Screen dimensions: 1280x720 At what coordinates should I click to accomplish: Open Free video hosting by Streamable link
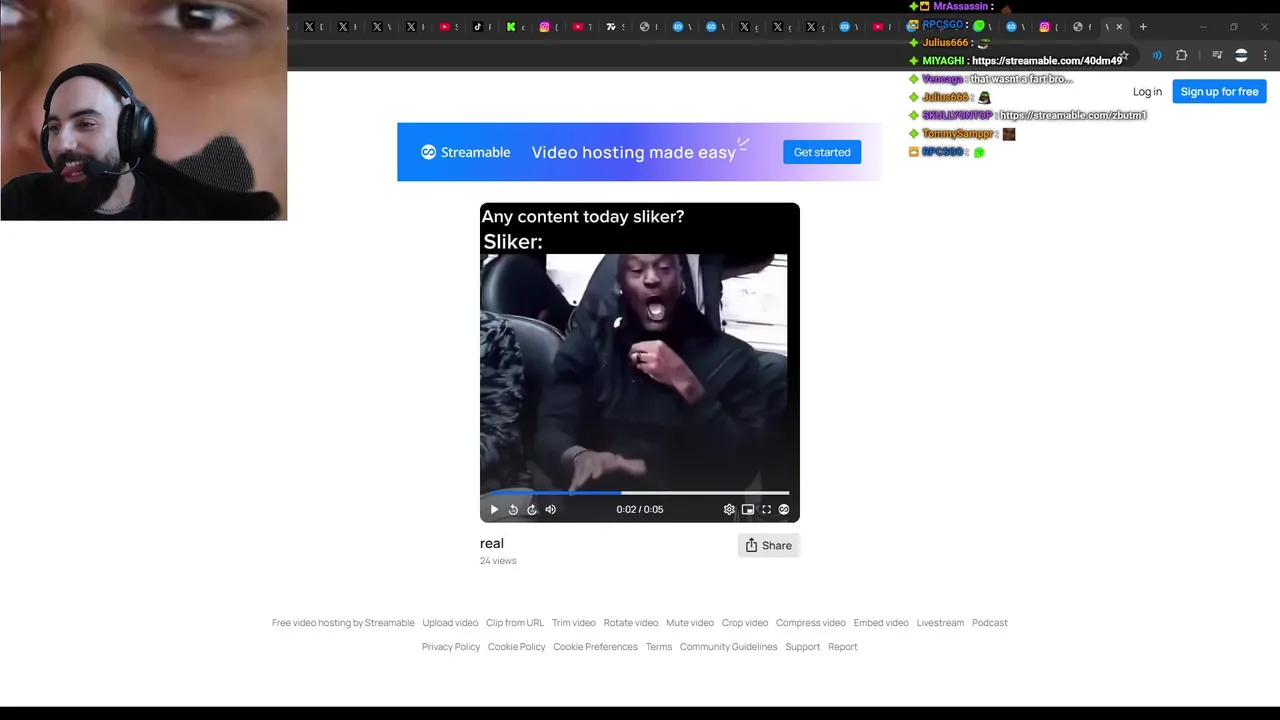tap(343, 622)
